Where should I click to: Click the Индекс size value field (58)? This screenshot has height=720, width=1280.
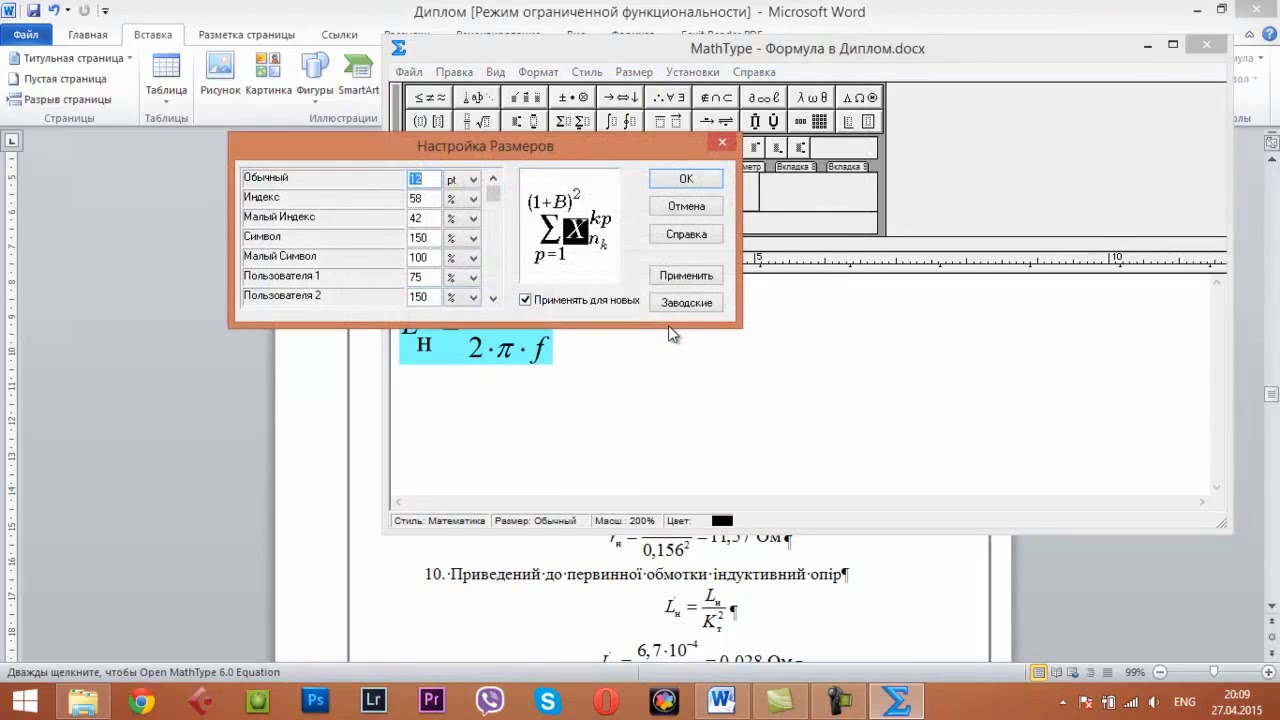424,199
